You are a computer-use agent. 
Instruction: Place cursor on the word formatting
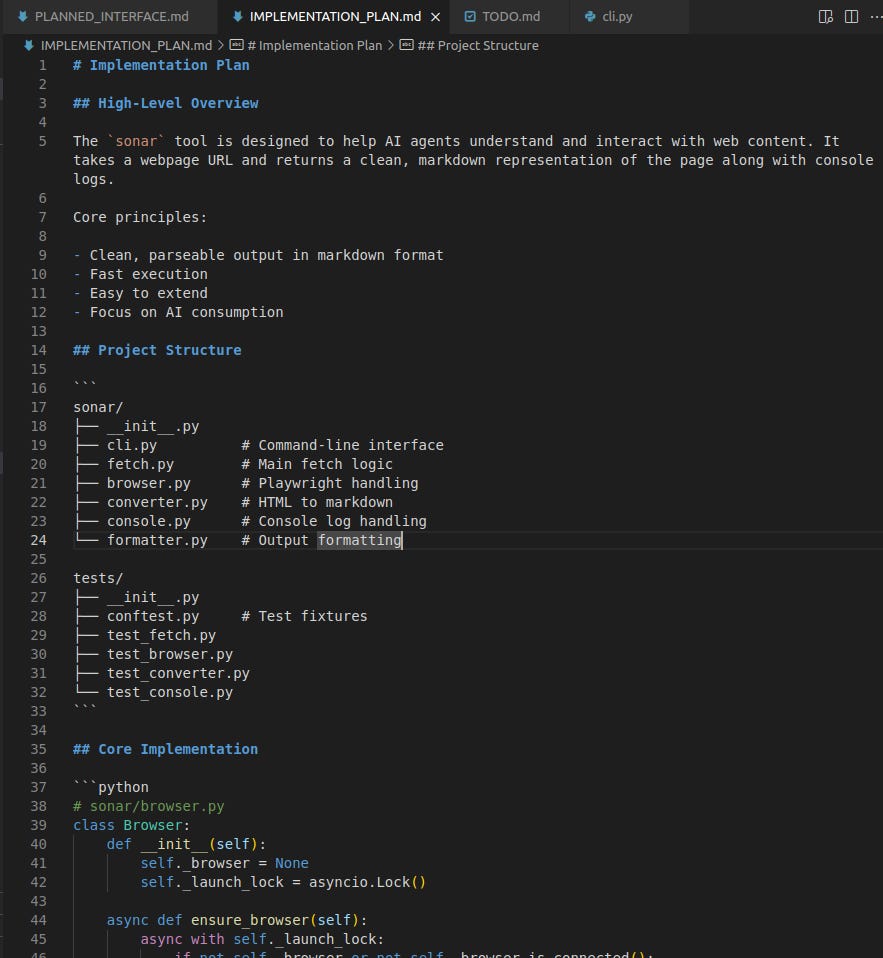358,540
